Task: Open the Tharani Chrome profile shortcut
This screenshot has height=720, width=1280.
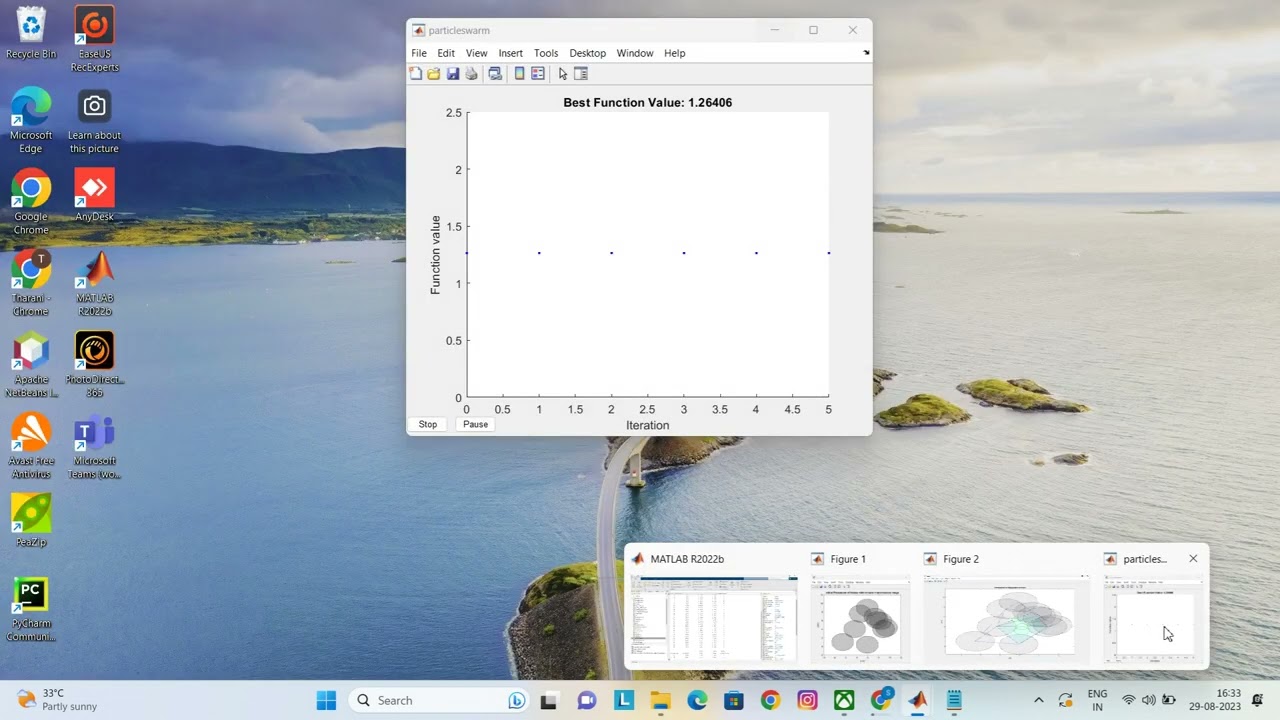Action: tap(31, 283)
